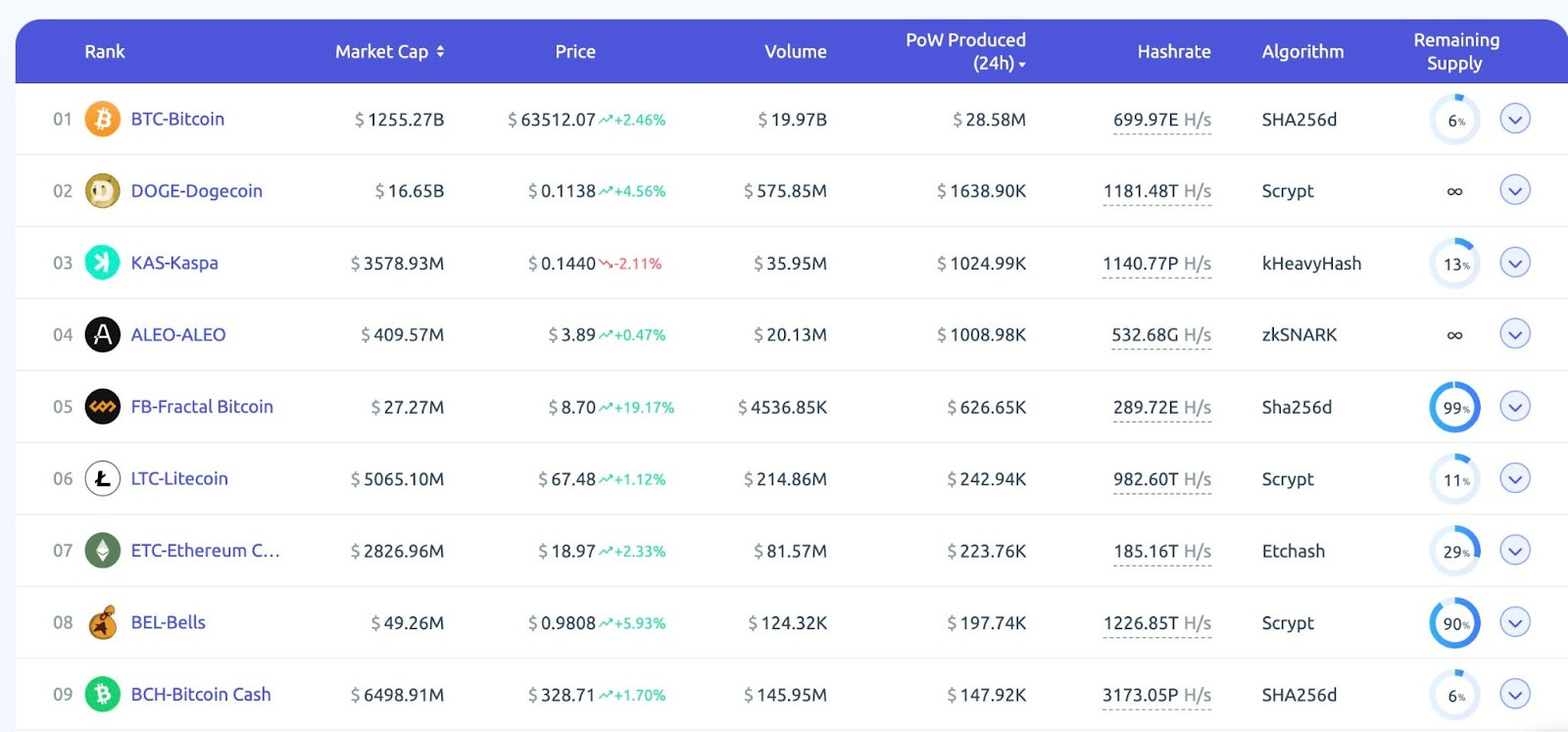This screenshot has height=732, width=1568.
Task: Click Kaspa's 13% remaining supply ring
Action: click(x=1455, y=264)
